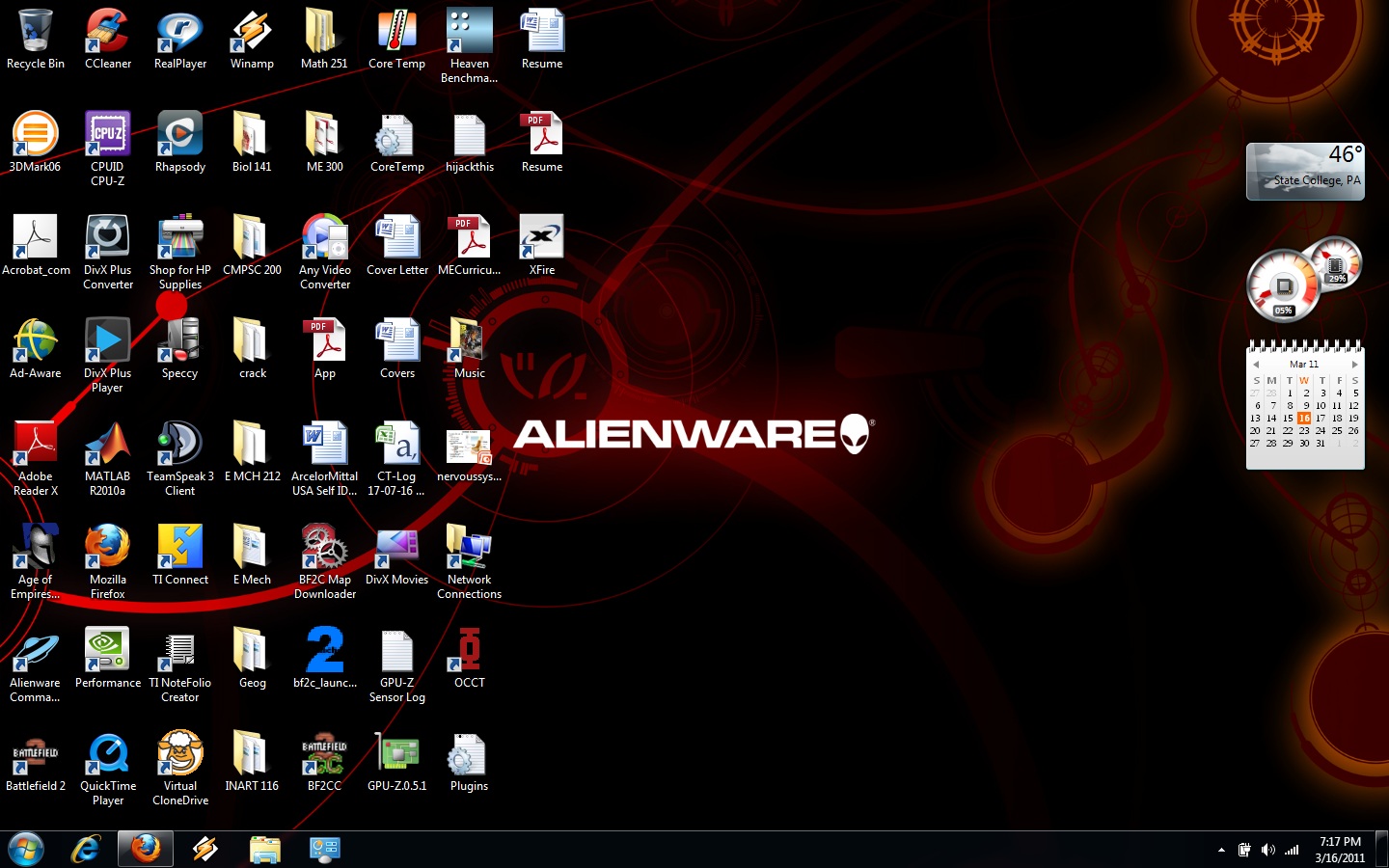Select the NVIDIA Performance shortcut
The width and height of the screenshot is (1389, 868).
108,658
